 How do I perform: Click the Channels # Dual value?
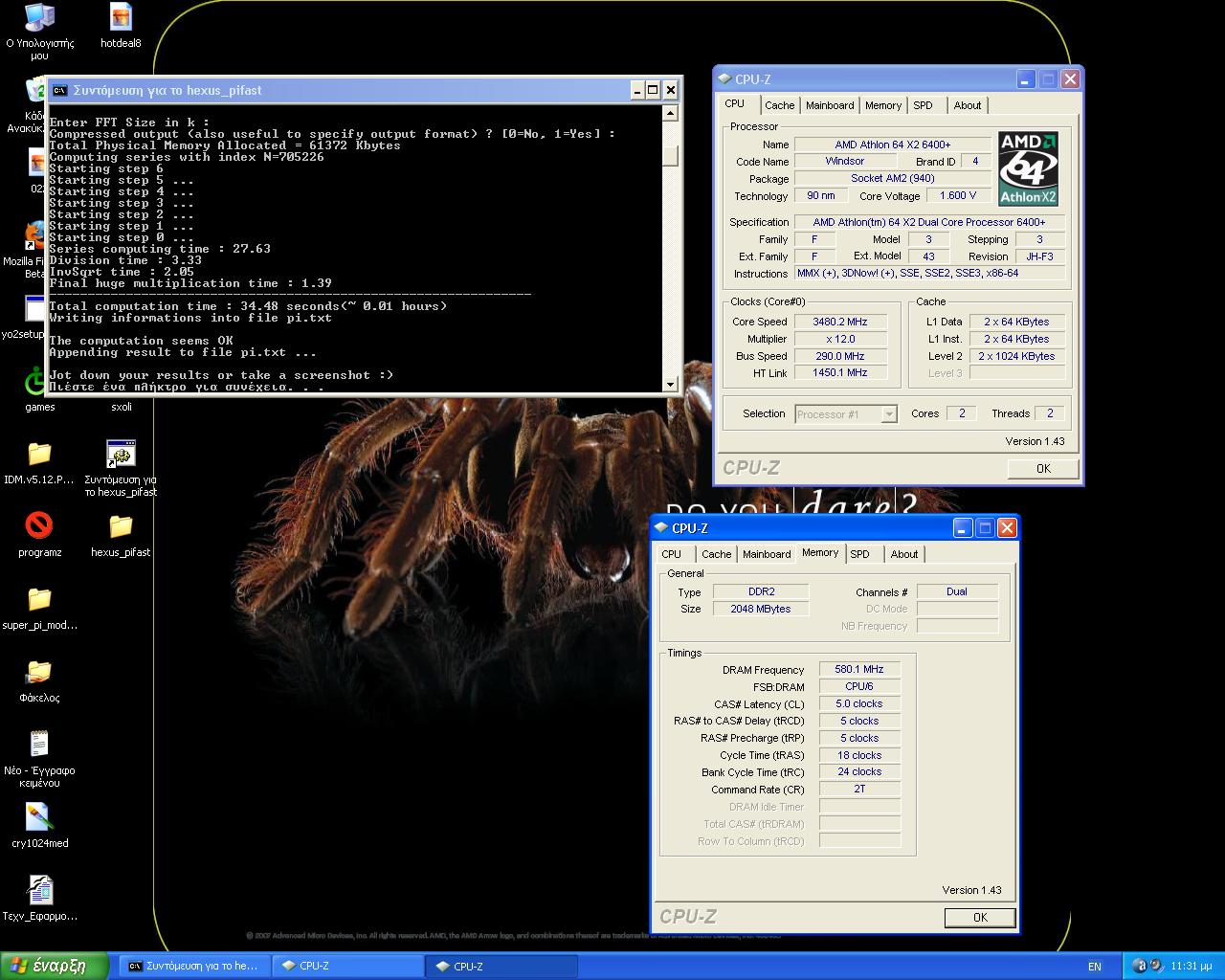(957, 591)
